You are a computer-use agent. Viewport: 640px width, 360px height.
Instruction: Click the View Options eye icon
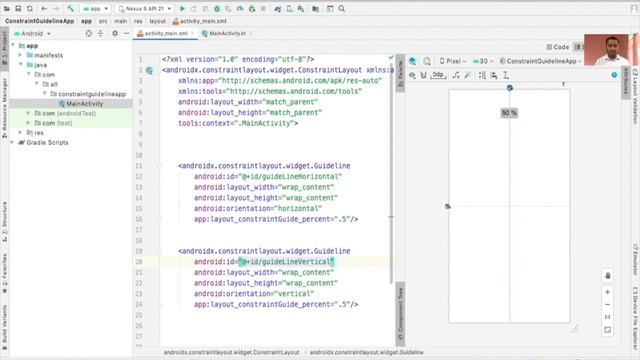coord(412,76)
